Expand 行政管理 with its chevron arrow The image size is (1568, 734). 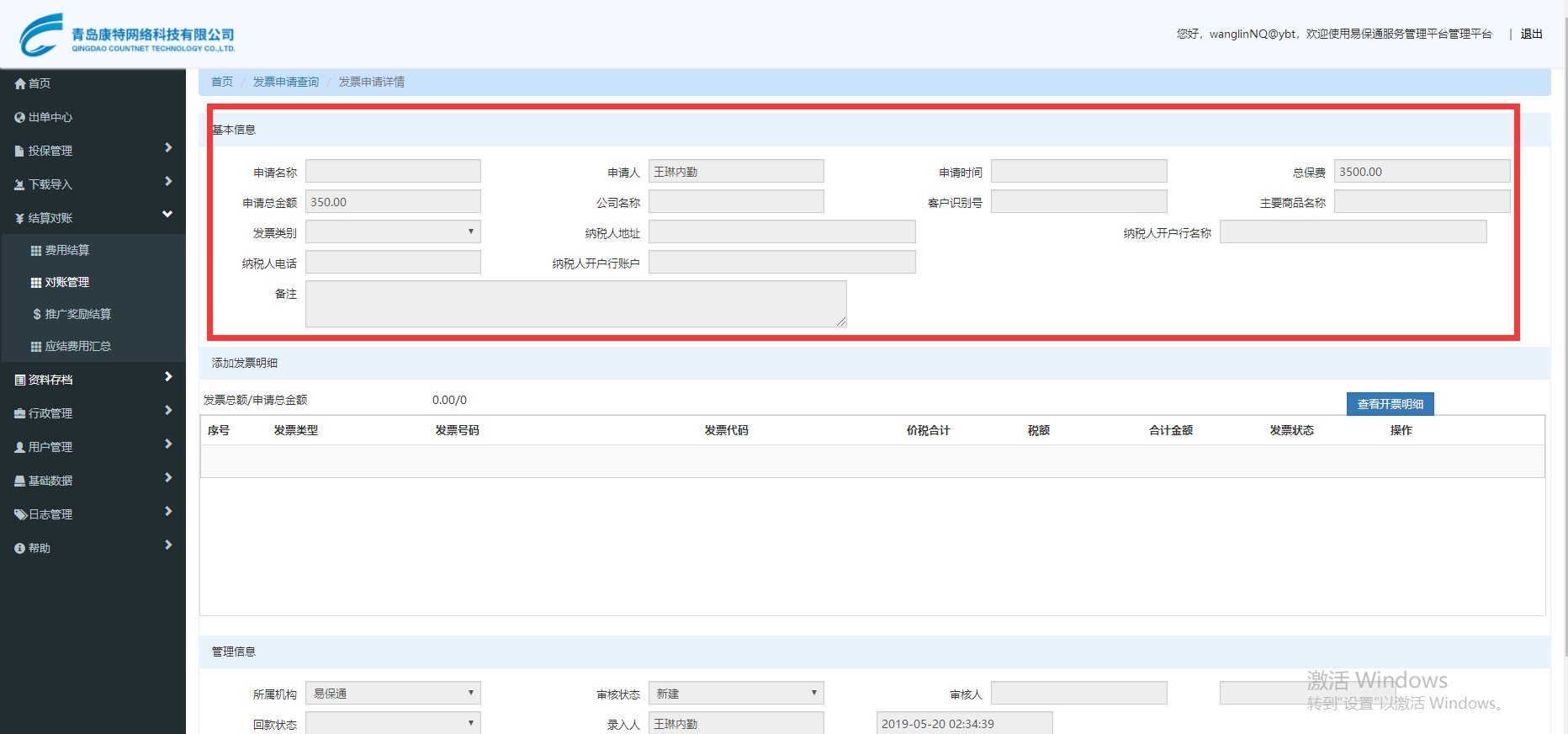pyautogui.click(x=168, y=411)
